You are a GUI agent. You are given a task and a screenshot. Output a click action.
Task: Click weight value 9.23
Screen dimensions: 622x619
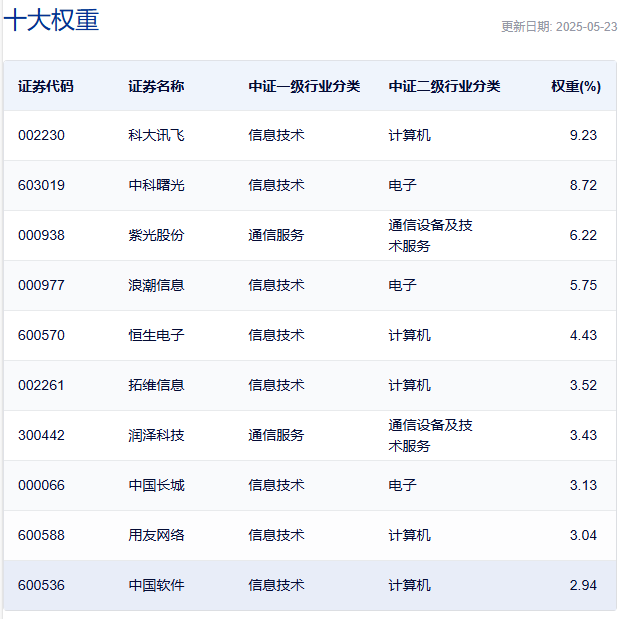tap(583, 135)
